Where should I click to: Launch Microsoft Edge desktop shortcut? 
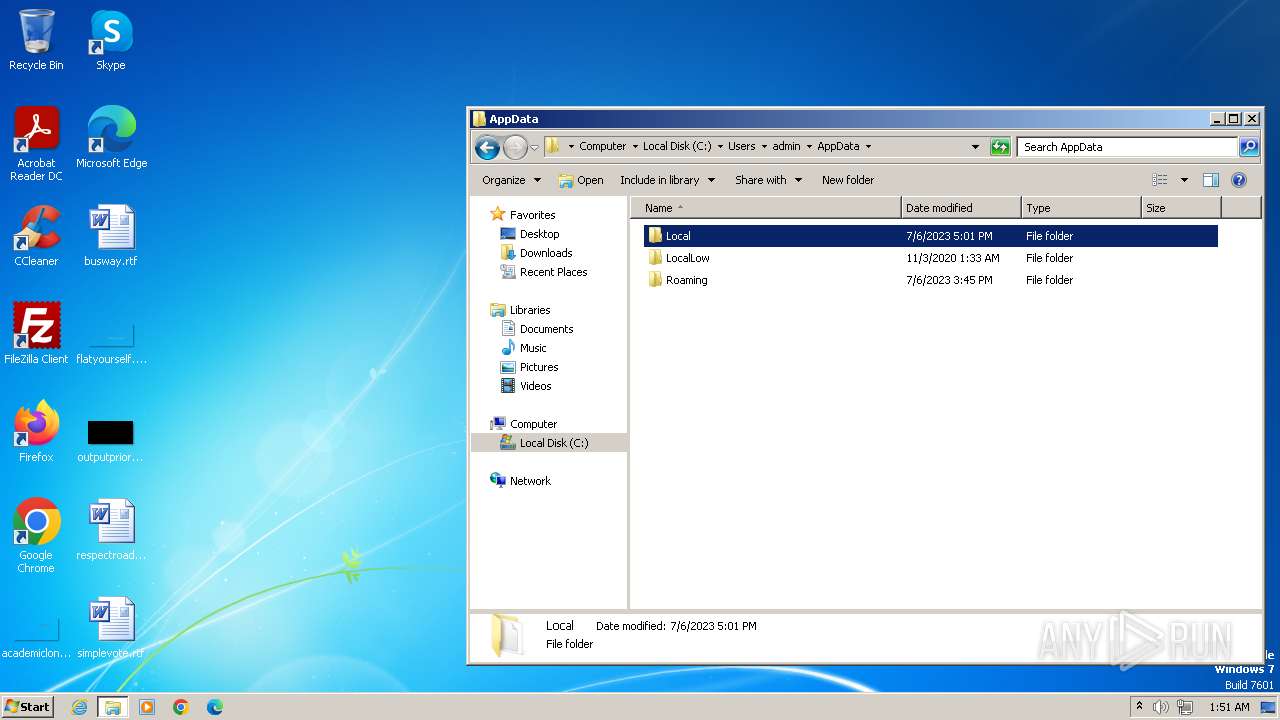[x=111, y=138]
